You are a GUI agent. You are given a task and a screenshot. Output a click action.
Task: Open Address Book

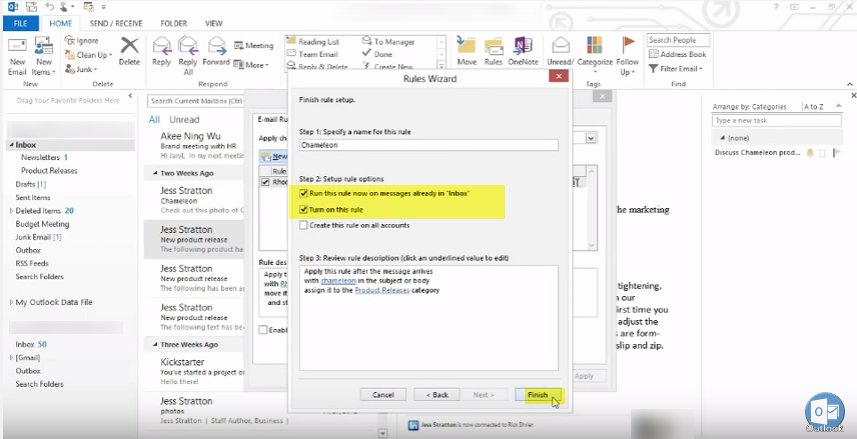click(x=677, y=54)
